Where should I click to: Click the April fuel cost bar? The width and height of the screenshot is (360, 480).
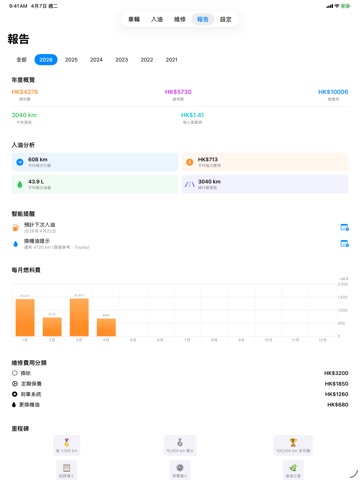pos(106,327)
